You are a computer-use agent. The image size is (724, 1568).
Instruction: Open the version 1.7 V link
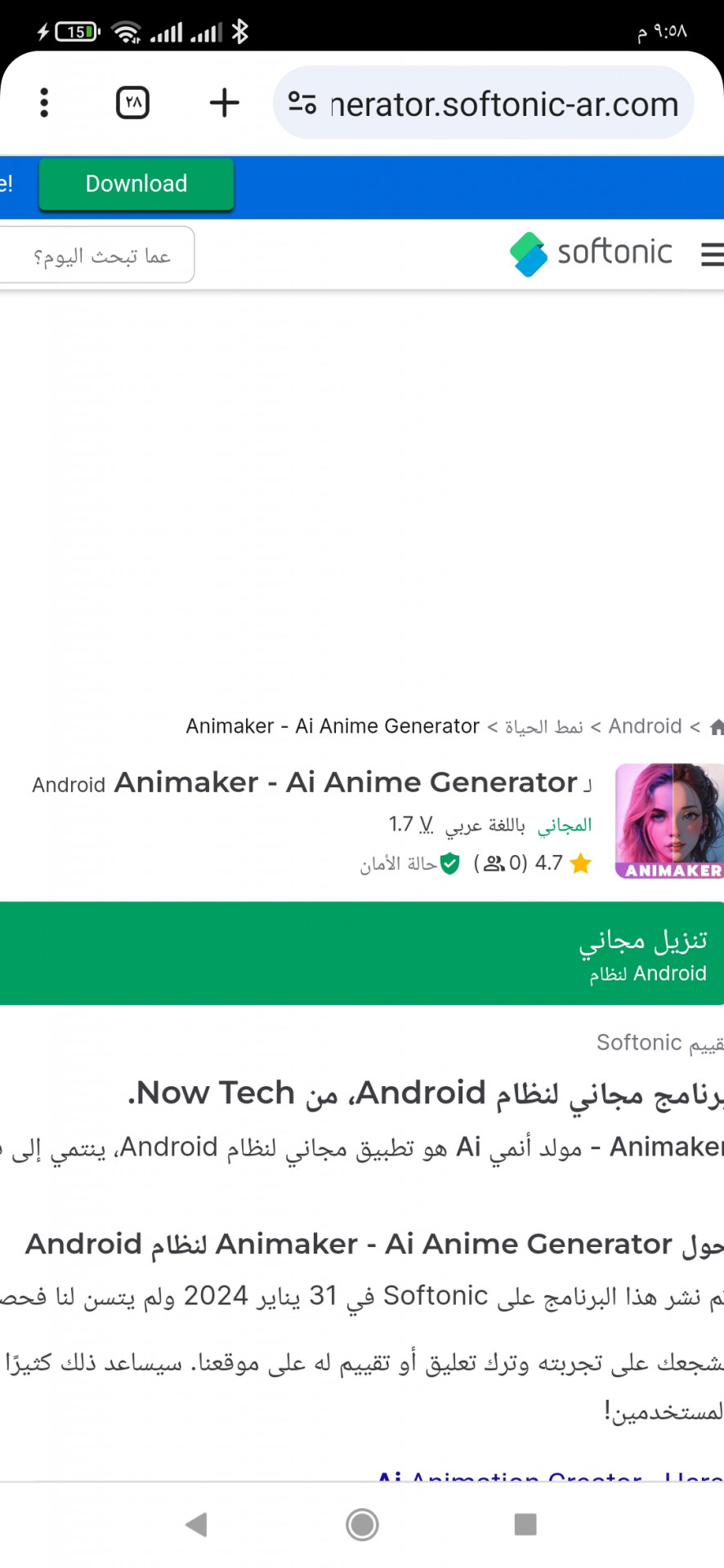[411, 824]
